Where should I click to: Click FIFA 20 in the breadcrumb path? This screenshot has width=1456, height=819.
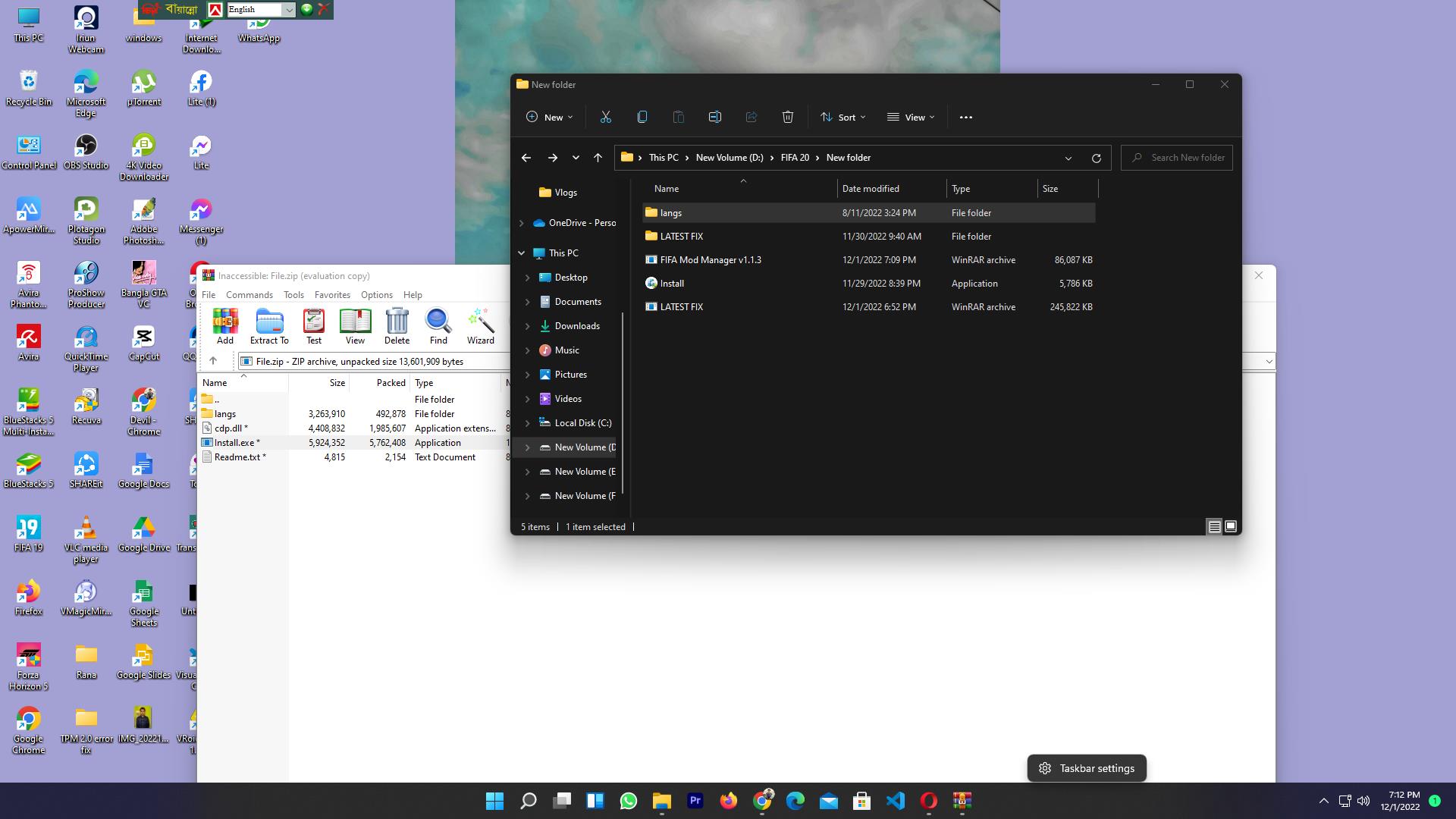(x=795, y=158)
